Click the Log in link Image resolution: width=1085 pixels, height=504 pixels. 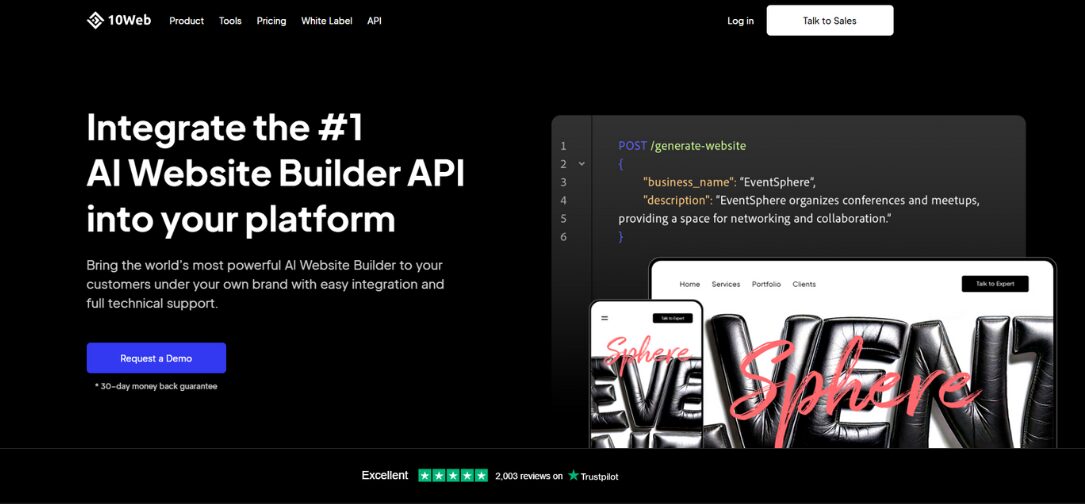tap(740, 21)
